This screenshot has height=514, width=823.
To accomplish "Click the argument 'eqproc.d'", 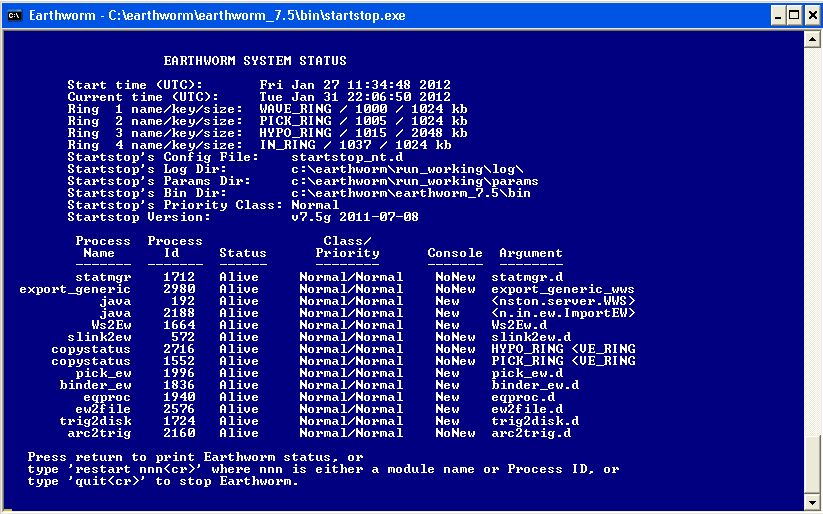I will [523, 398].
